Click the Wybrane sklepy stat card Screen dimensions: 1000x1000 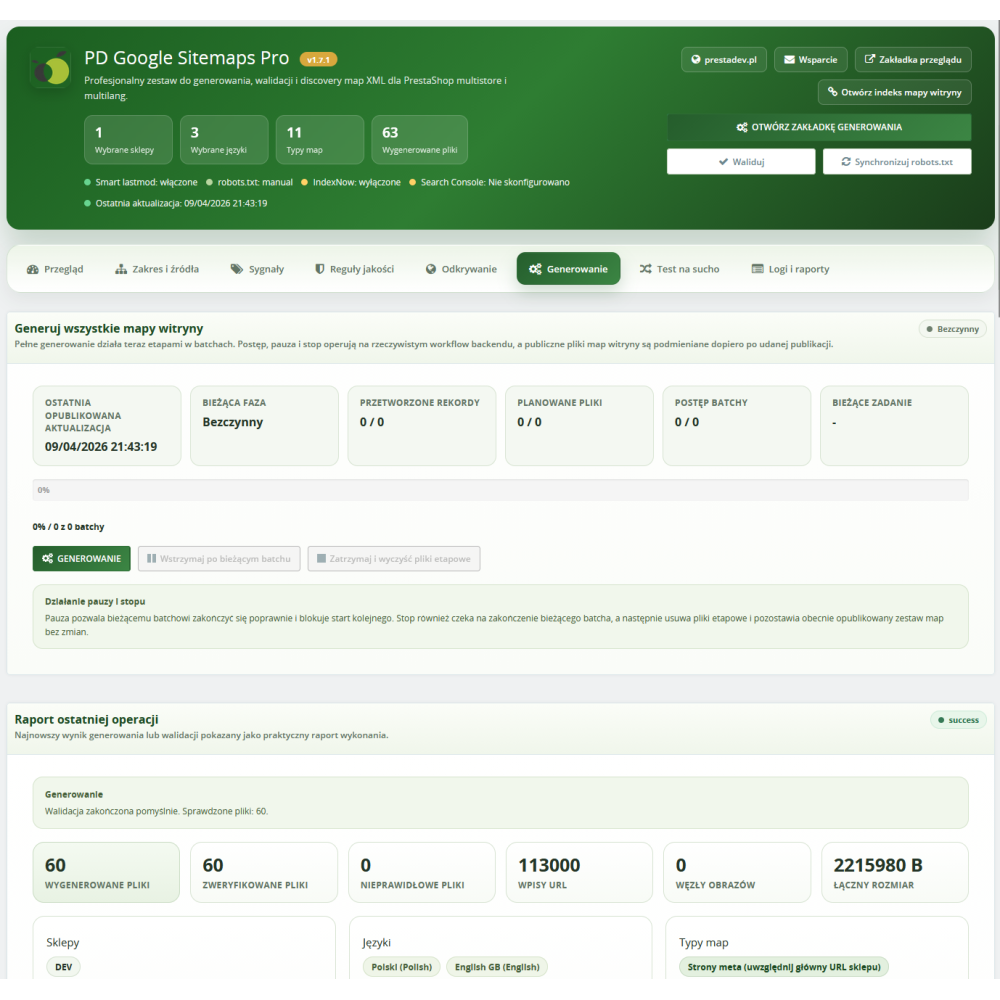(x=128, y=140)
